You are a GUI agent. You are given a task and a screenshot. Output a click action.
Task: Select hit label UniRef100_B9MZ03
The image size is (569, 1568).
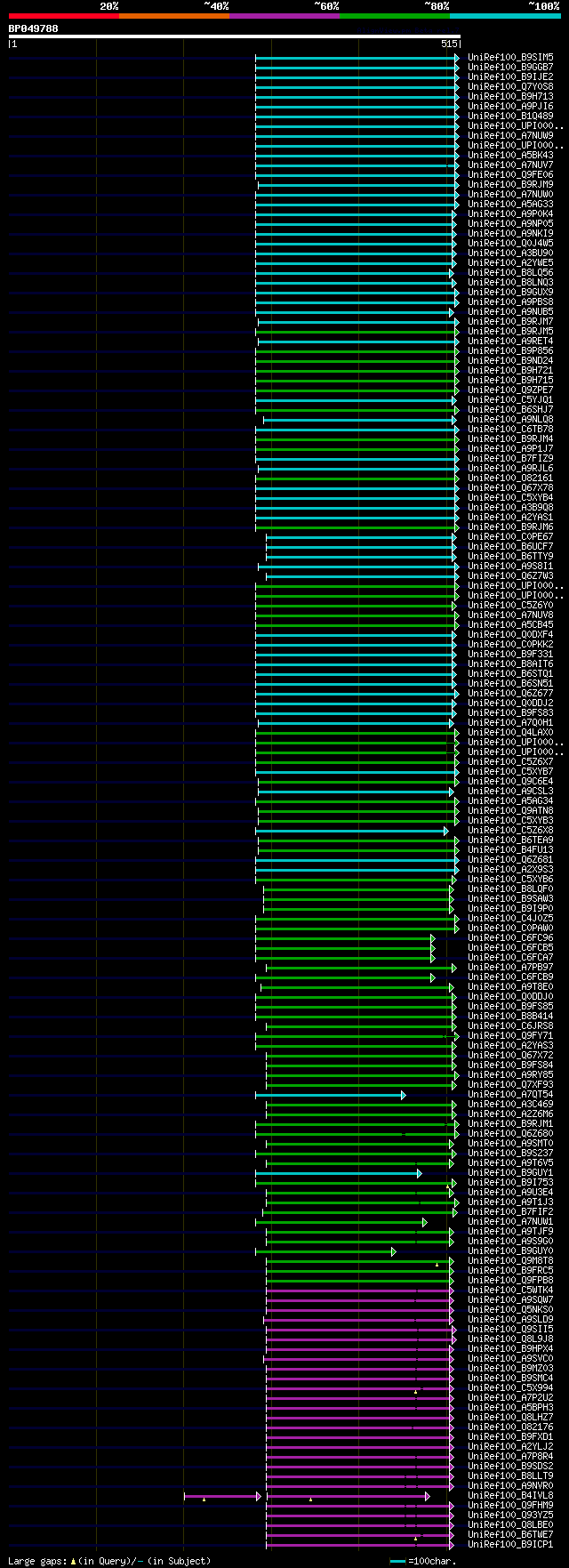pos(510,1368)
